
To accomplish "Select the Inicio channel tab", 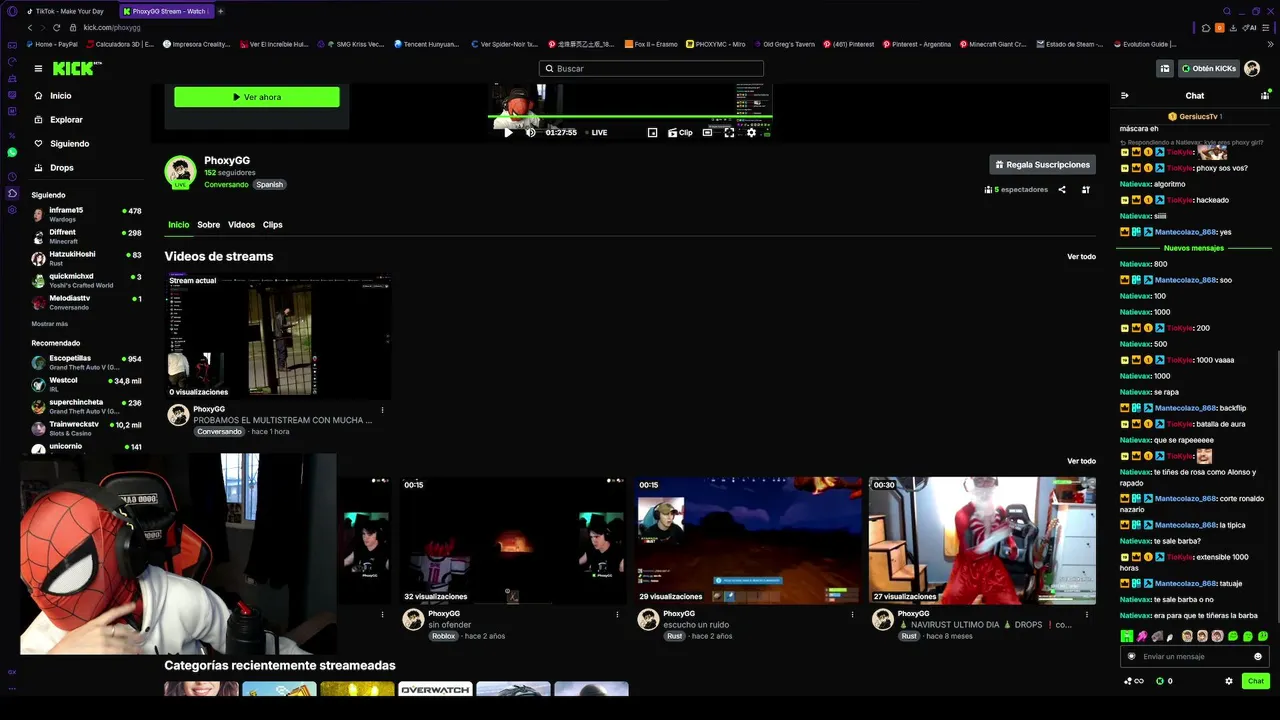I will [178, 225].
